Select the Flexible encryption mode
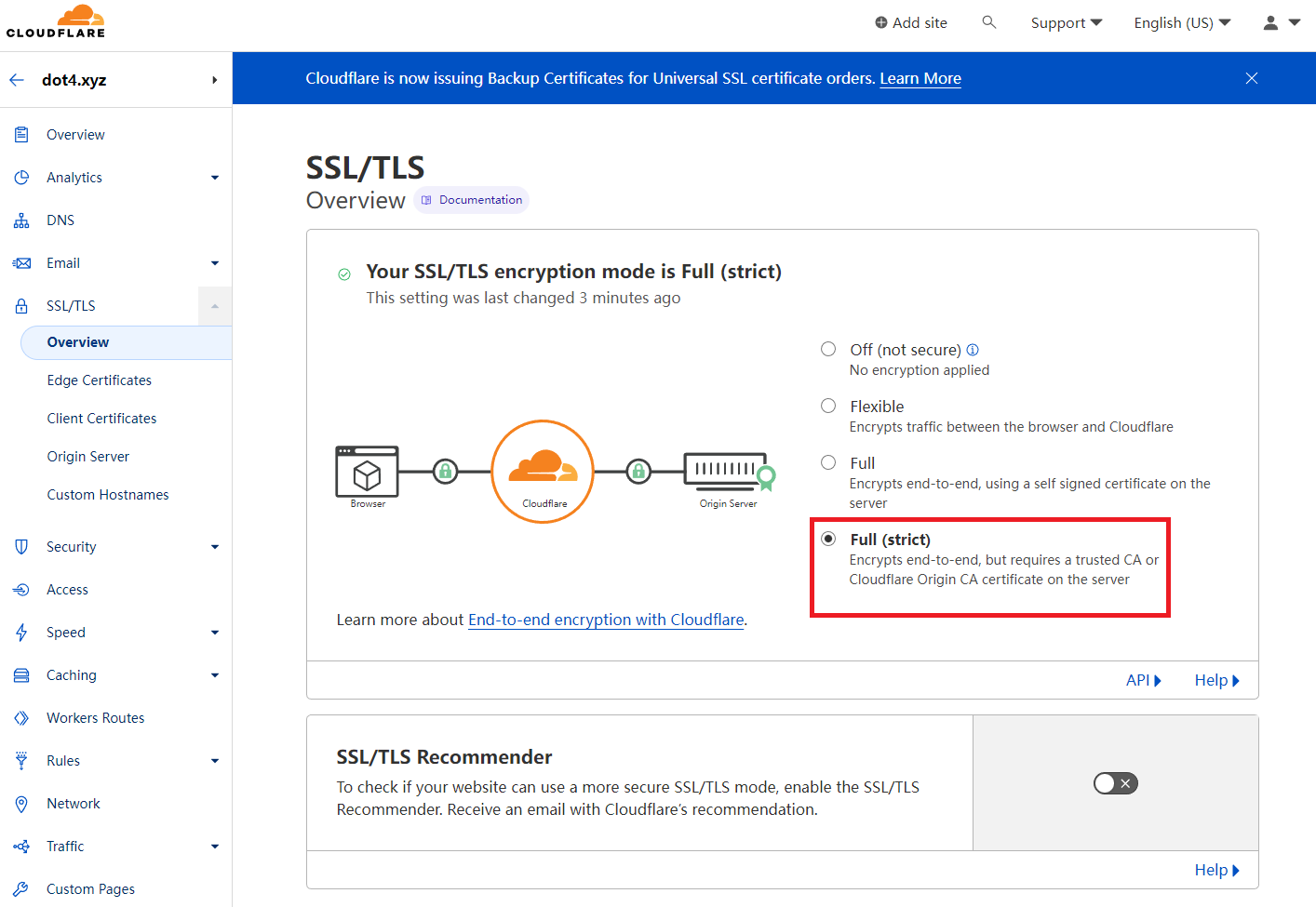1316x907 pixels. point(828,406)
